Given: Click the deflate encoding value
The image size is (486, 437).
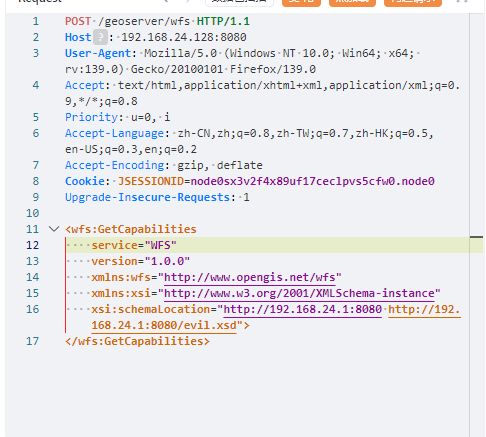Looking at the screenshot, I should 239,165.
